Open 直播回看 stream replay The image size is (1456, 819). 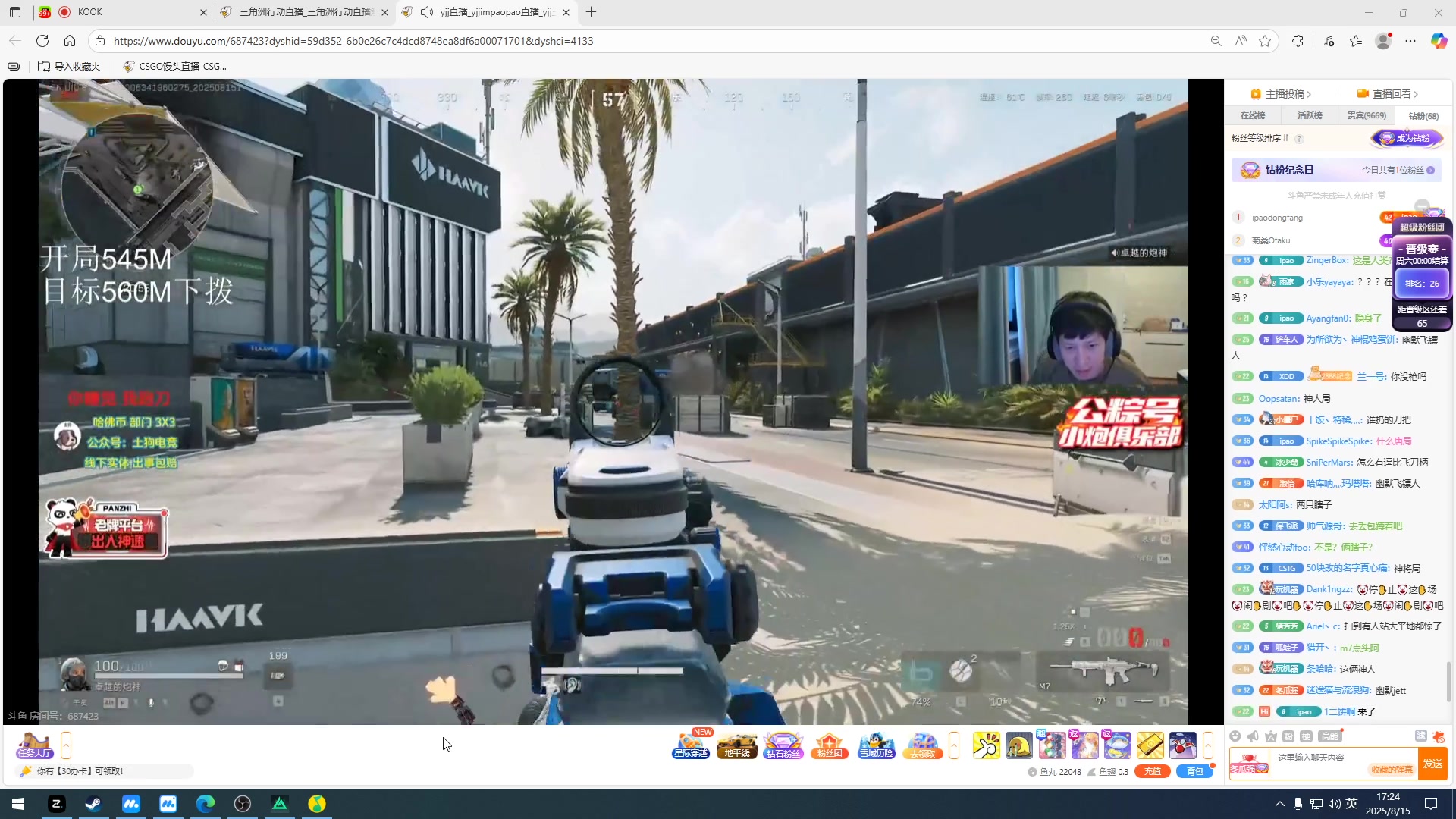point(1388,94)
